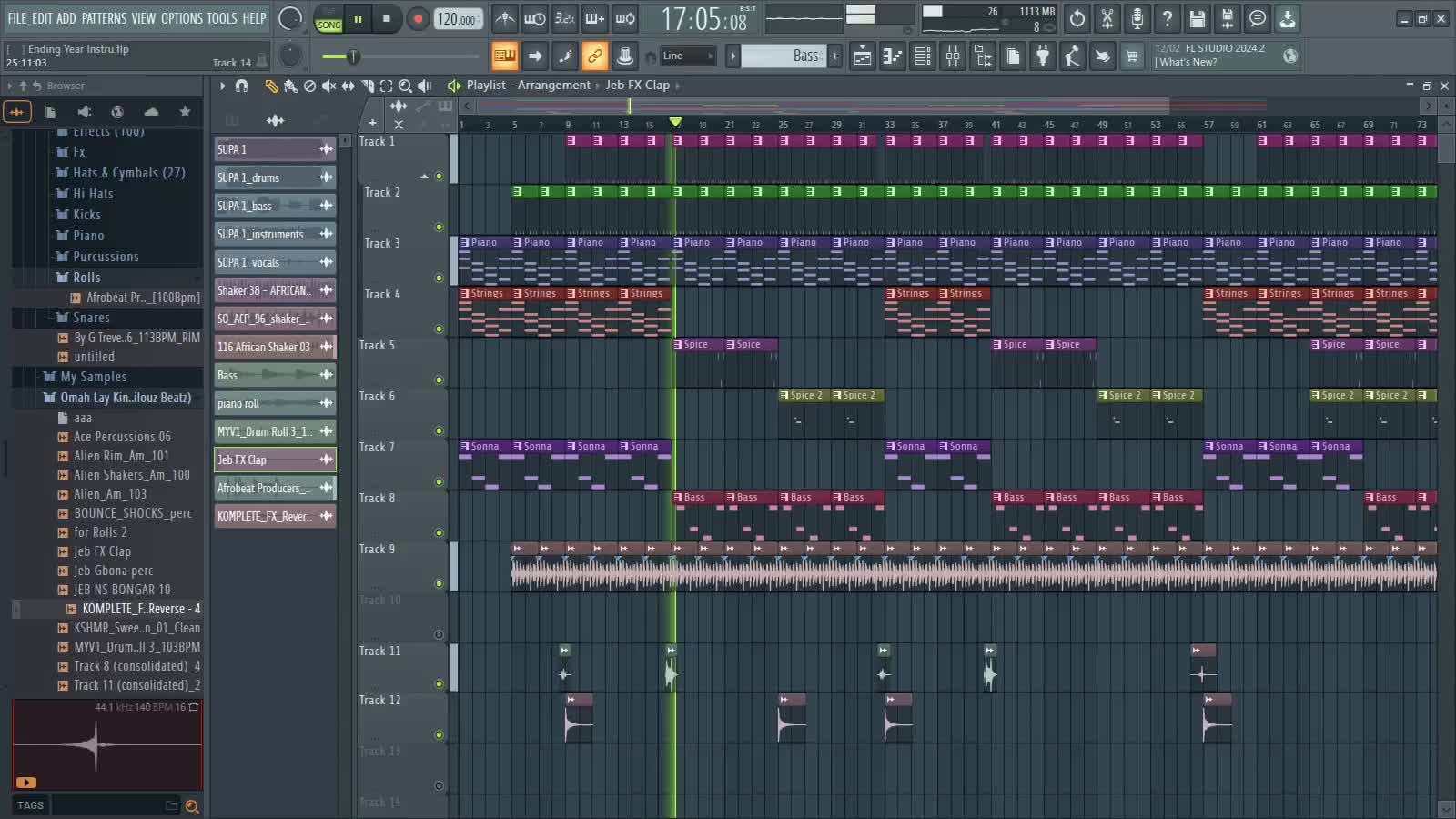1456x819 pixels.
Task: Toggle the playlist snap magnet
Action: pyautogui.click(x=241, y=86)
